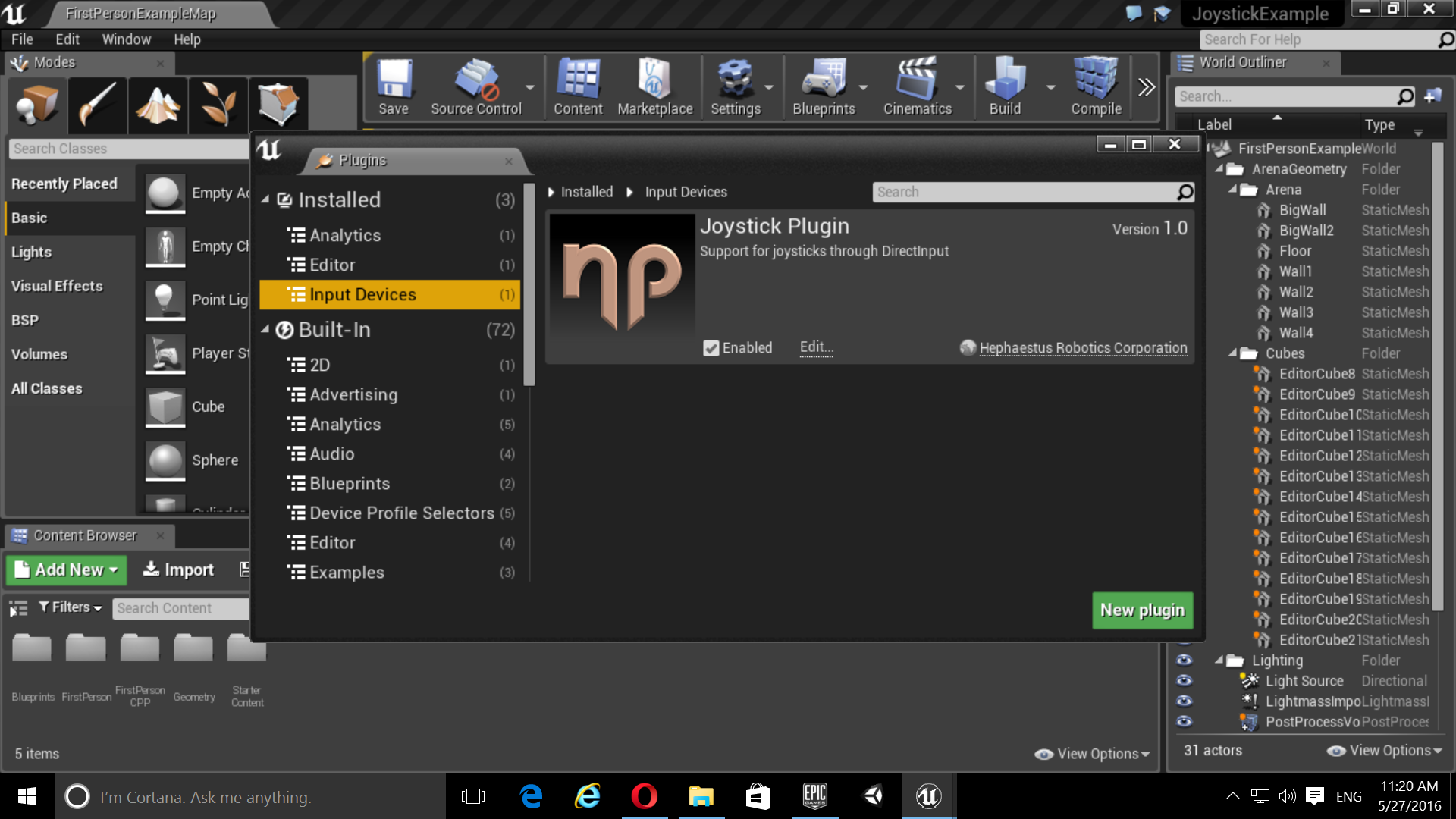Click the Search For Help magnifier icon
This screenshot has height=819, width=1456.
coord(1446,39)
